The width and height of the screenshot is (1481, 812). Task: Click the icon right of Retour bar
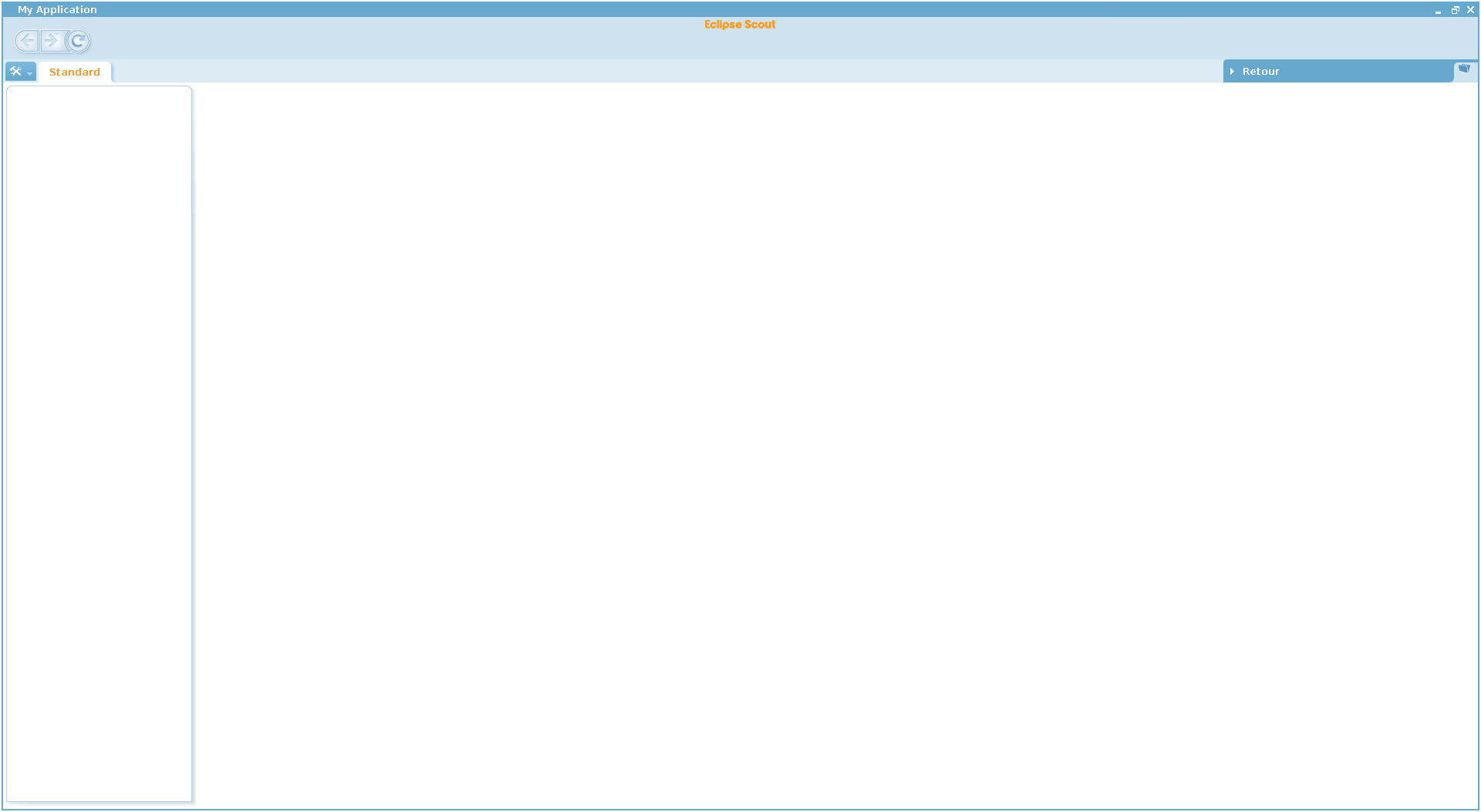click(1464, 69)
